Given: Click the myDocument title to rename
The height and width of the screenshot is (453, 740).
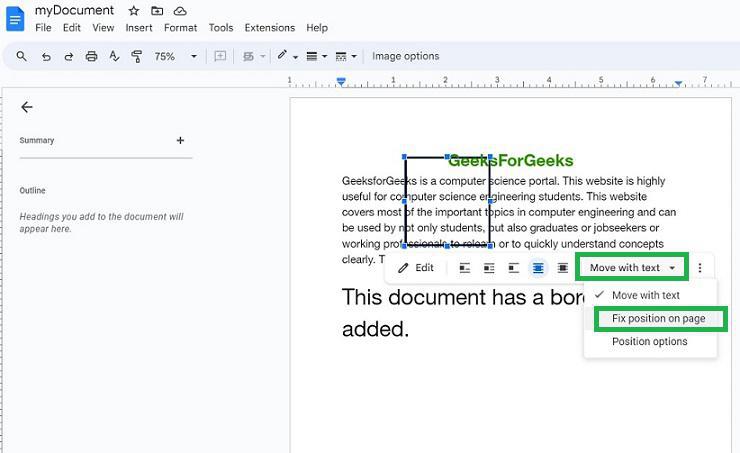Looking at the screenshot, I should 74,10.
